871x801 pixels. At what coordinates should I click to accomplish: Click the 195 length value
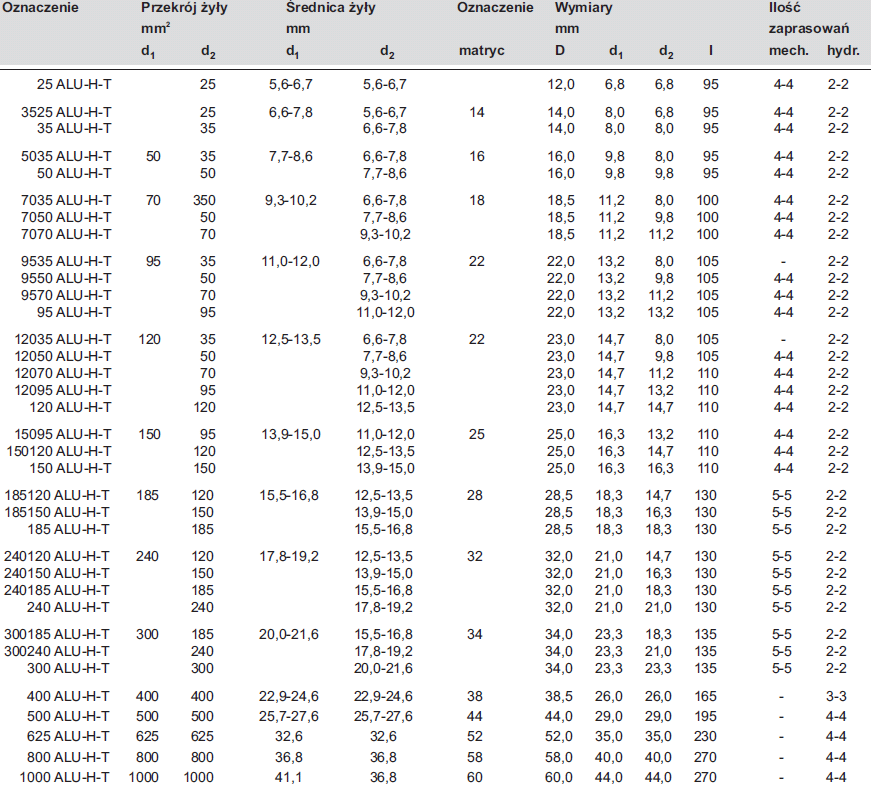707,716
